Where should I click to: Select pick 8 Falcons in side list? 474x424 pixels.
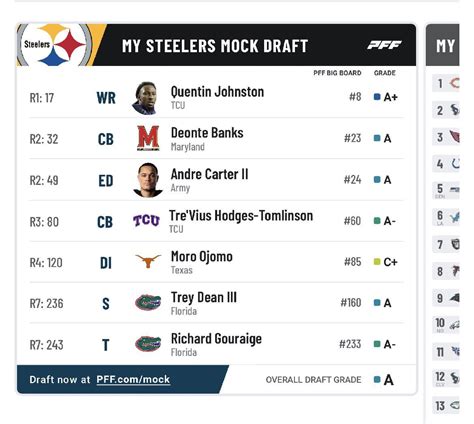(x=446, y=271)
